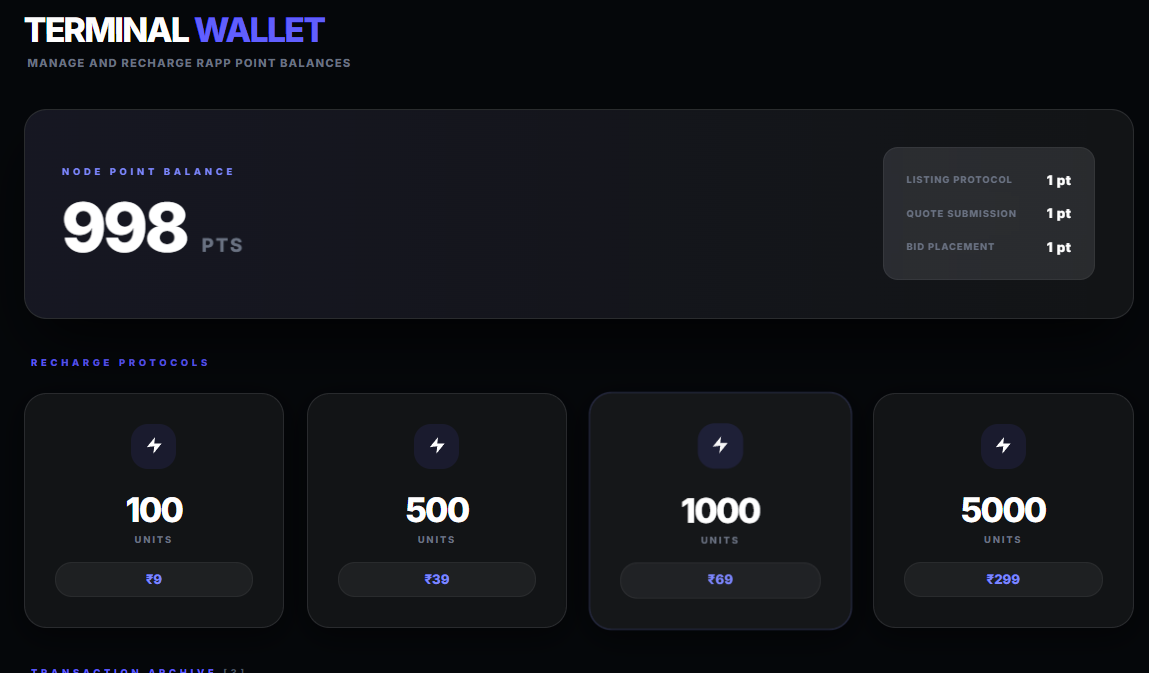Click the lightning icon on 5000 units card
1149x673 pixels.
(x=1003, y=446)
